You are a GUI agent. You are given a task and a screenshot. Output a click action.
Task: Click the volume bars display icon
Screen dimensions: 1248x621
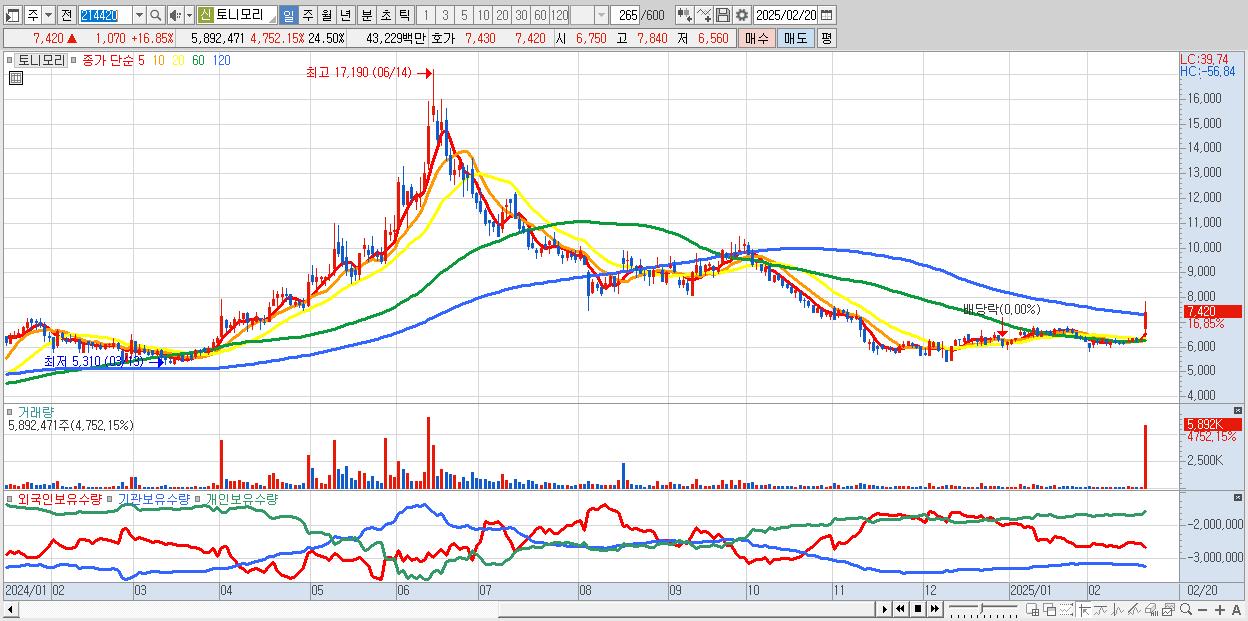point(1151,609)
